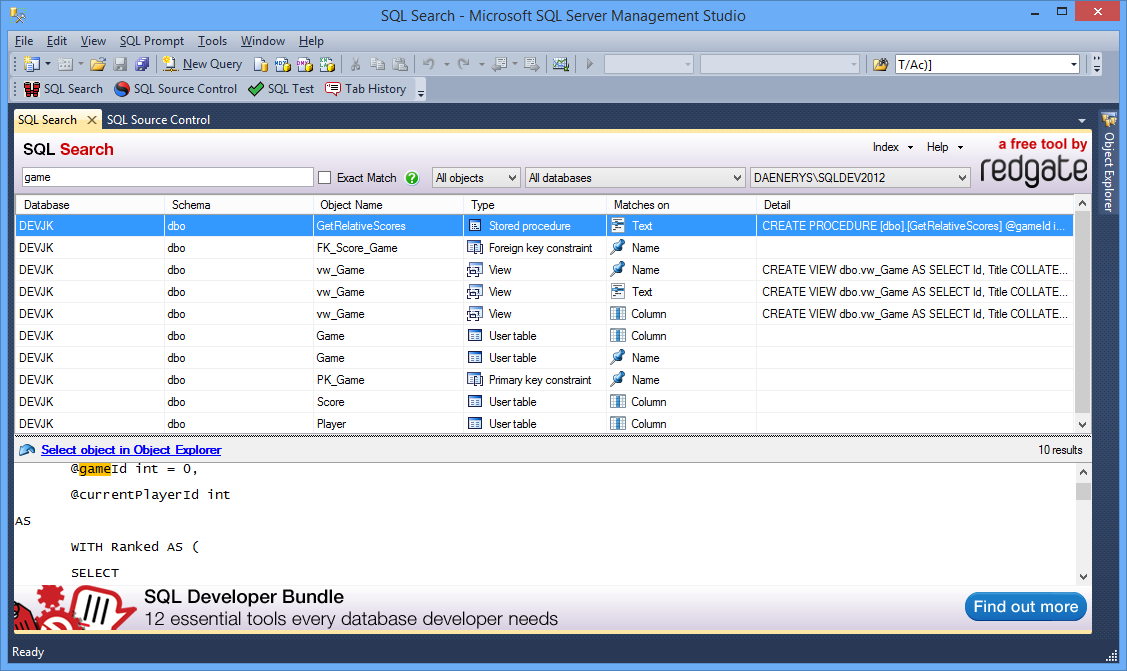Click the Open File folder icon
Screen dimensions: 1127x671
pyautogui.click(x=98, y=65)
